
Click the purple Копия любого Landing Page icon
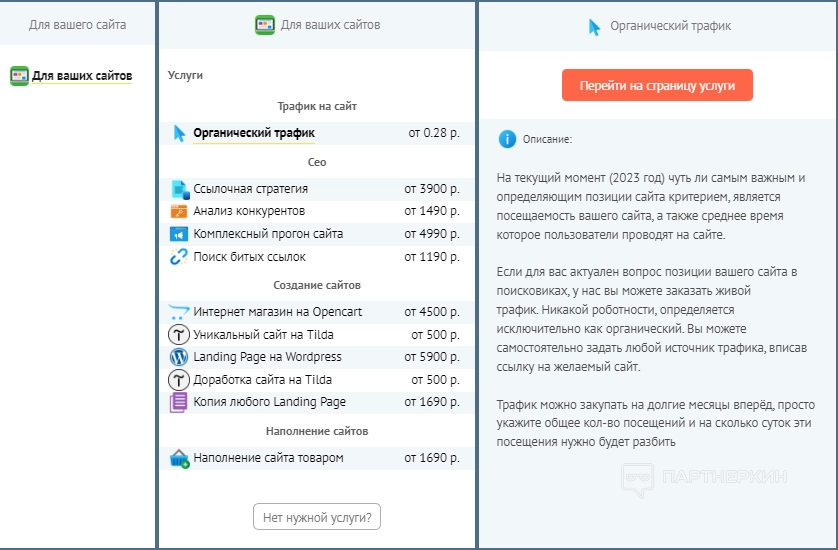pos(179,402)
